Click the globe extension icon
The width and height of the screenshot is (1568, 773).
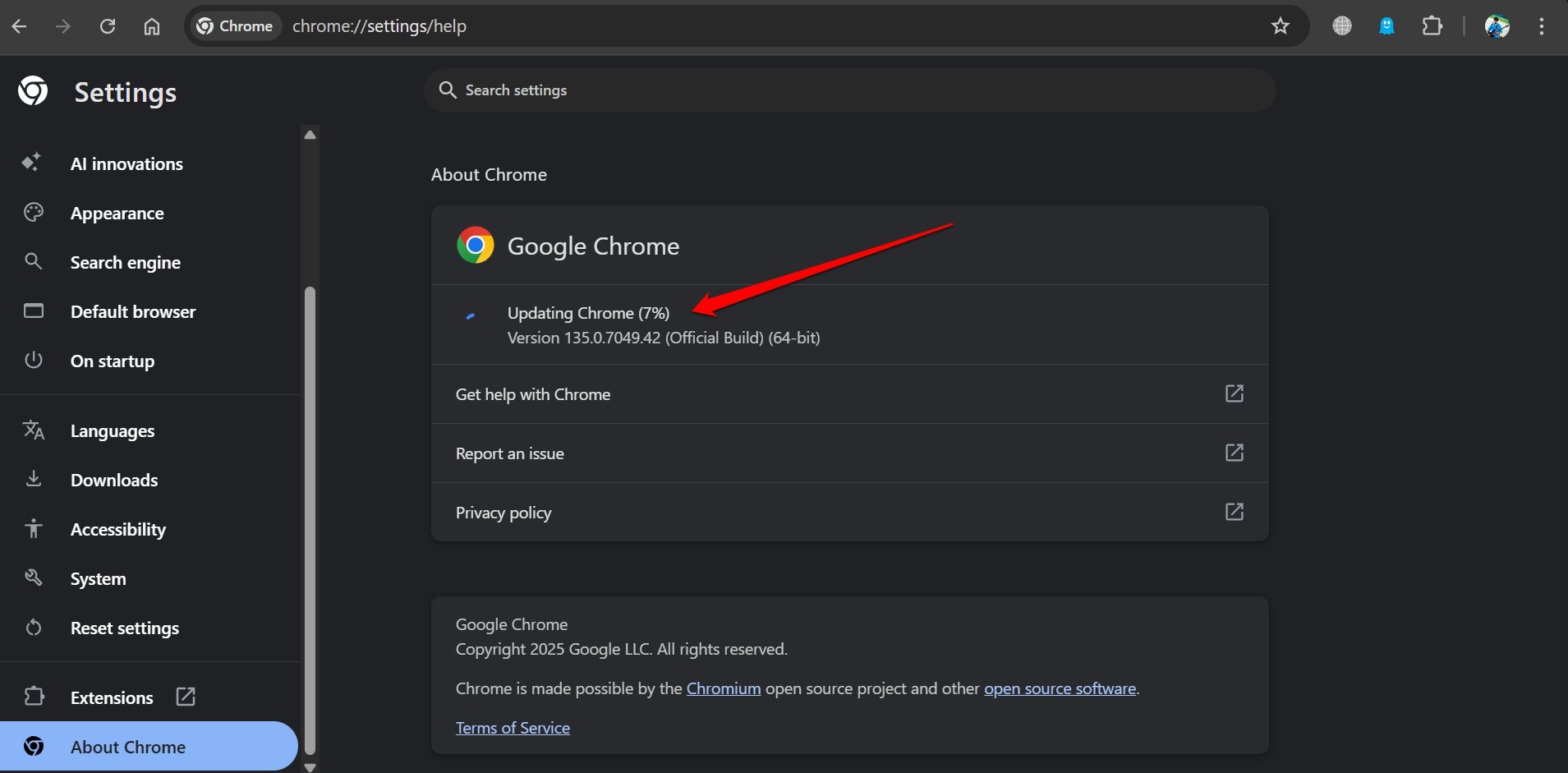(x=1342, y=25)
